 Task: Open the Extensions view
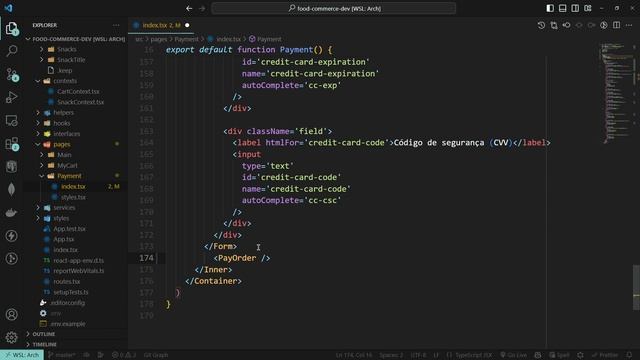(x=11, y=144)
